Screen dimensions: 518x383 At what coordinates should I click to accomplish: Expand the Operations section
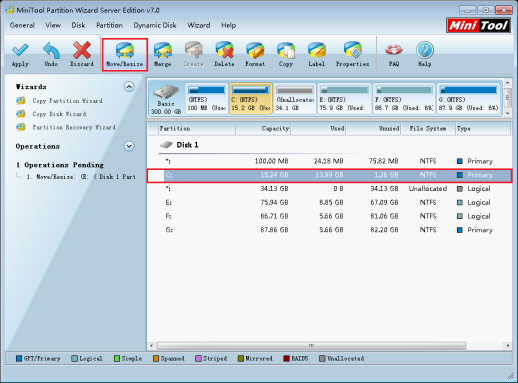(x=129, y=146)
